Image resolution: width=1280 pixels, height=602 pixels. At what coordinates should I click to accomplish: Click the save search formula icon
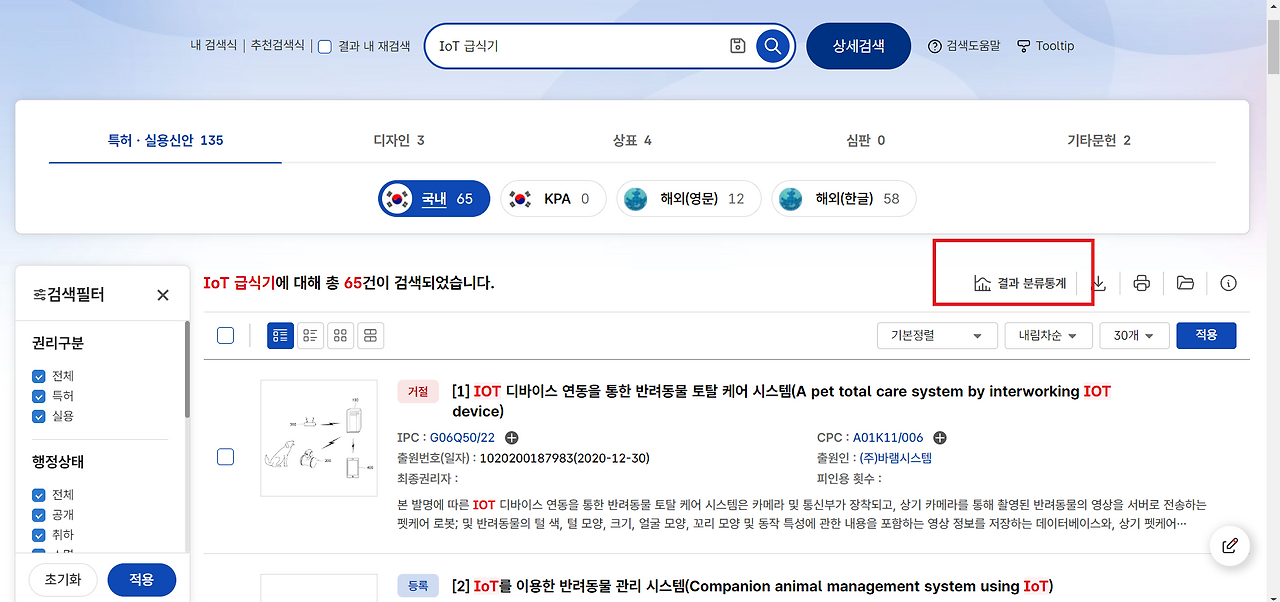(737, 45)
